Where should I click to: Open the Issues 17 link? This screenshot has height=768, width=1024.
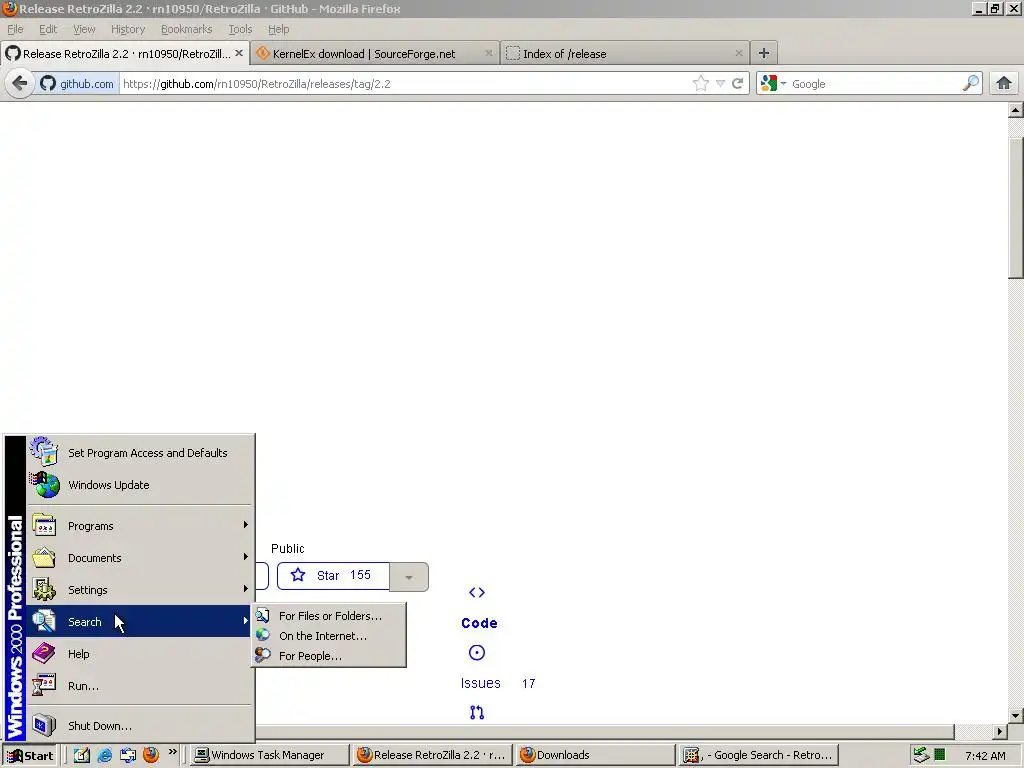[498, 683]
